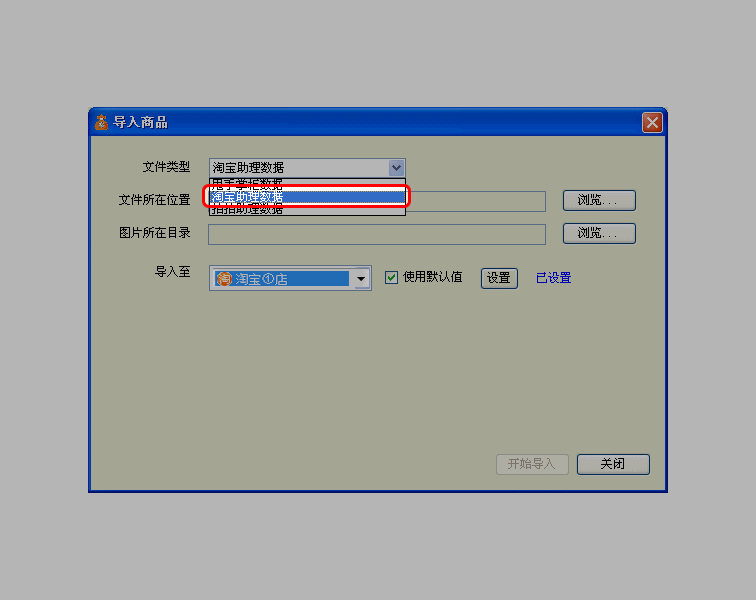This screenshot has height=600, width=756.
Task: Click the 设置 button
Action: click(x=499, y=278)
